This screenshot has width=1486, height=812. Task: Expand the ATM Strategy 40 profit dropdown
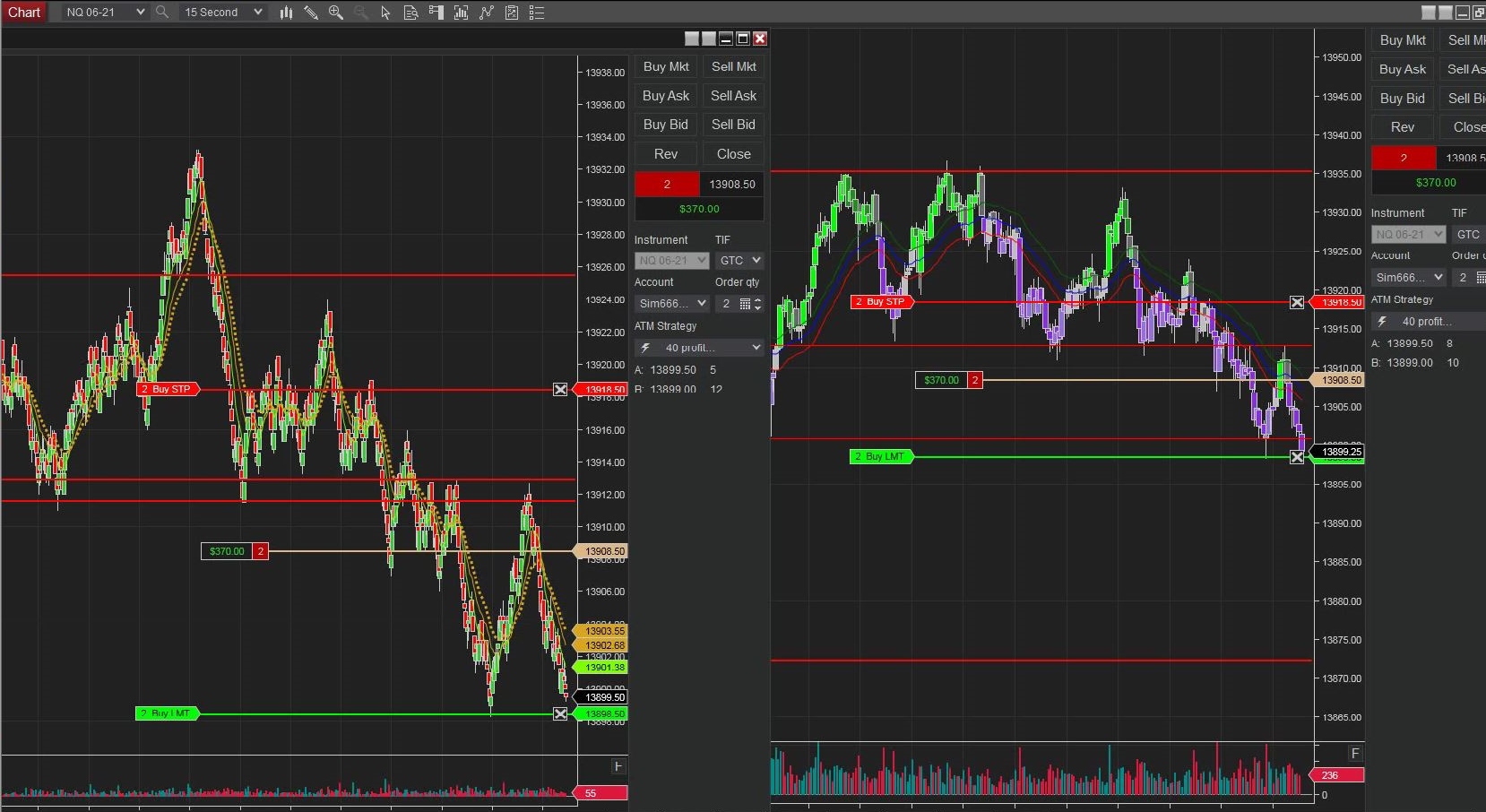[699, 348]
